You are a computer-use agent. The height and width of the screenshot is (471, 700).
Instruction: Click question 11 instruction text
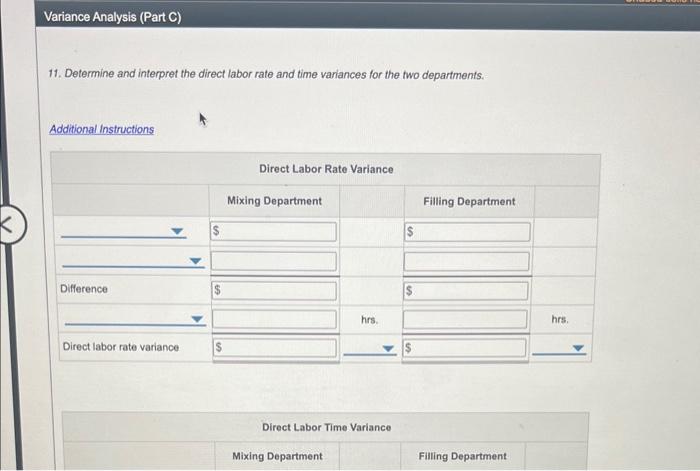pyautogui.click(x=266, y=74)
